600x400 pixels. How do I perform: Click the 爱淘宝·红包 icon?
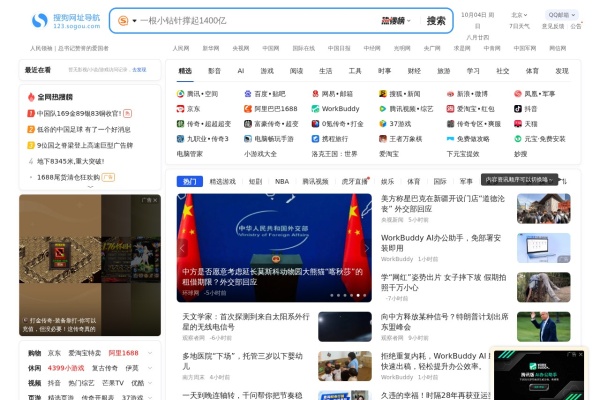[450, 109]
